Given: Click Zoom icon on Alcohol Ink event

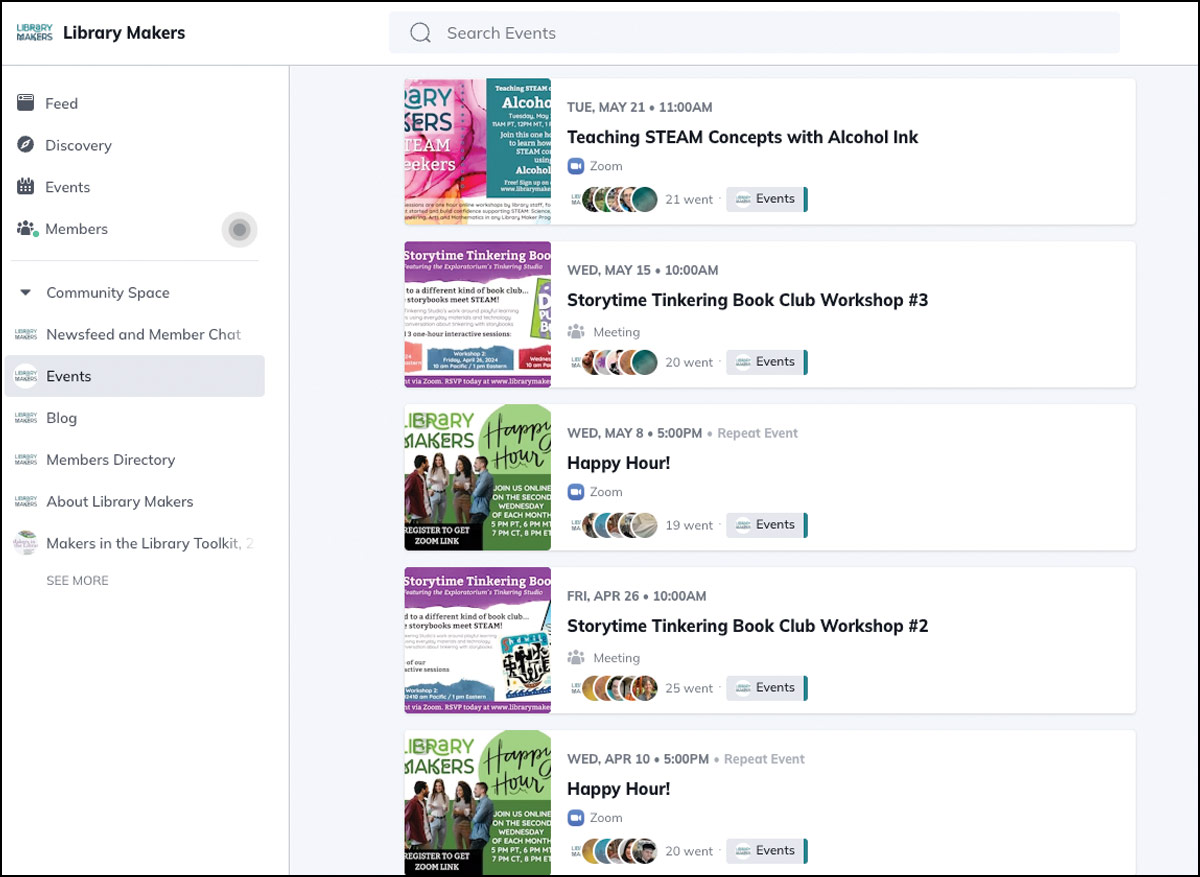Looking at the screenshot, I should (576, 166).
